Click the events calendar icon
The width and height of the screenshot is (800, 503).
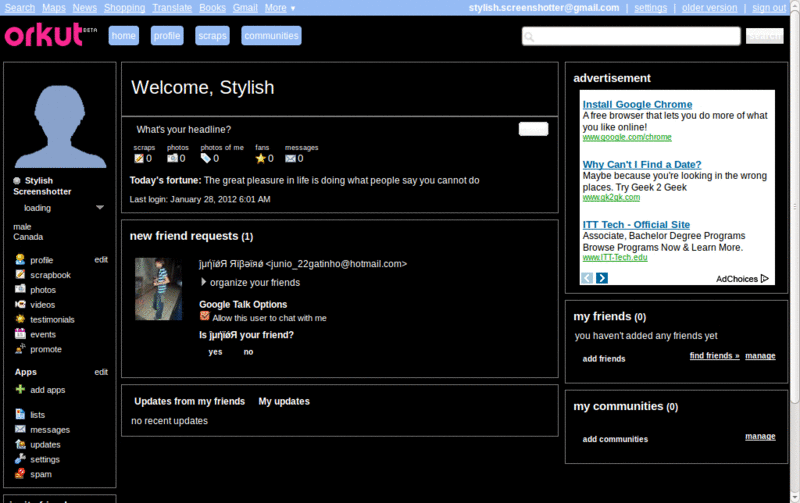pyautogui.click(x=20, y=334)
